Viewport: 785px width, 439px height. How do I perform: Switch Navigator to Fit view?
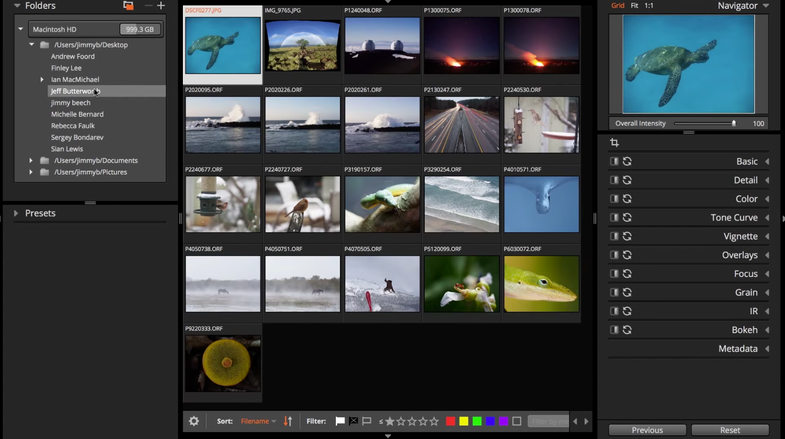tap(633, 6)
